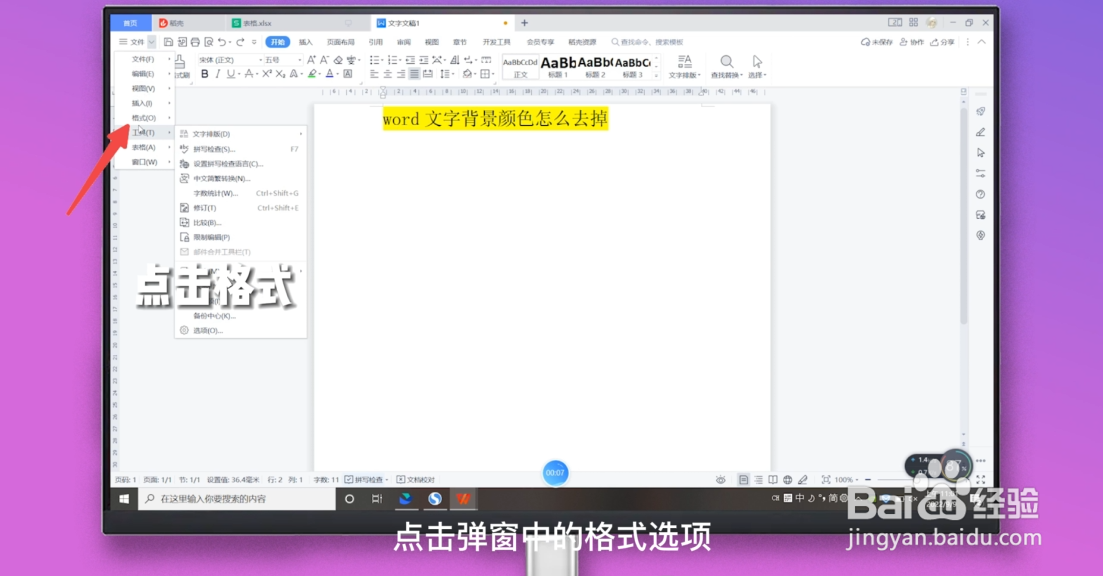The width and height of the screenshot is (1103, 576).
Task: Open Print Preview from quick toolbar
Action: (209, 42)
